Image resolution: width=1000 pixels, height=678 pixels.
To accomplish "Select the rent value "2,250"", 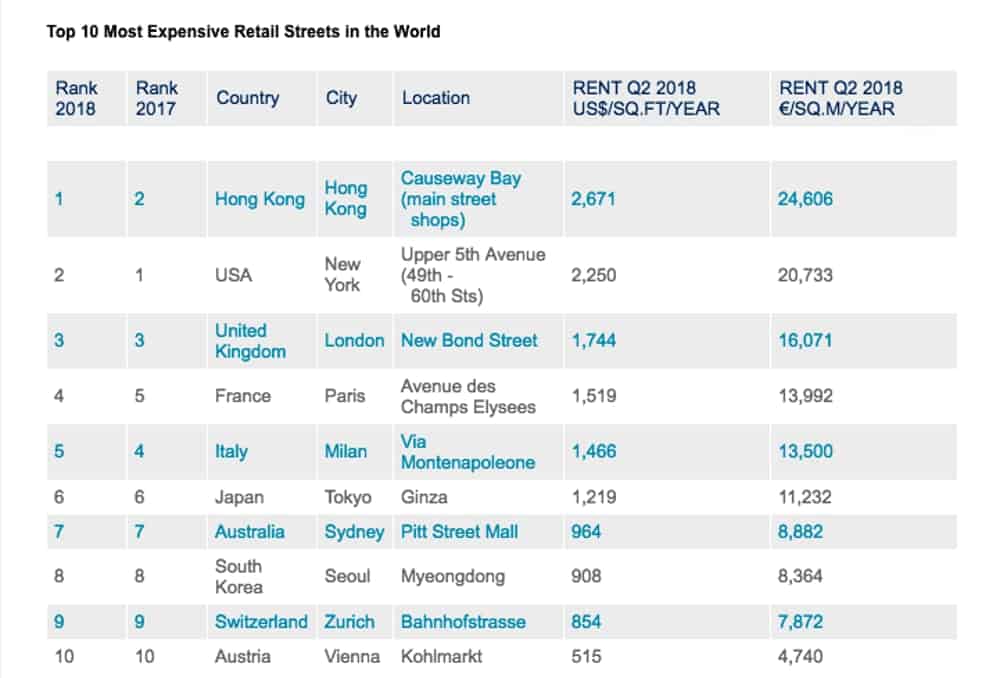I will (x=593, y=276).
